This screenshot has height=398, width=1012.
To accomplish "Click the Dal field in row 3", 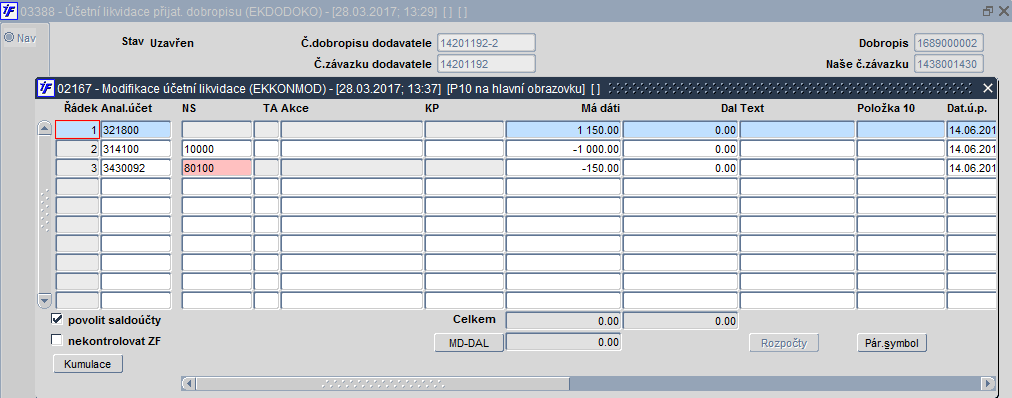I will click(680, 168).
